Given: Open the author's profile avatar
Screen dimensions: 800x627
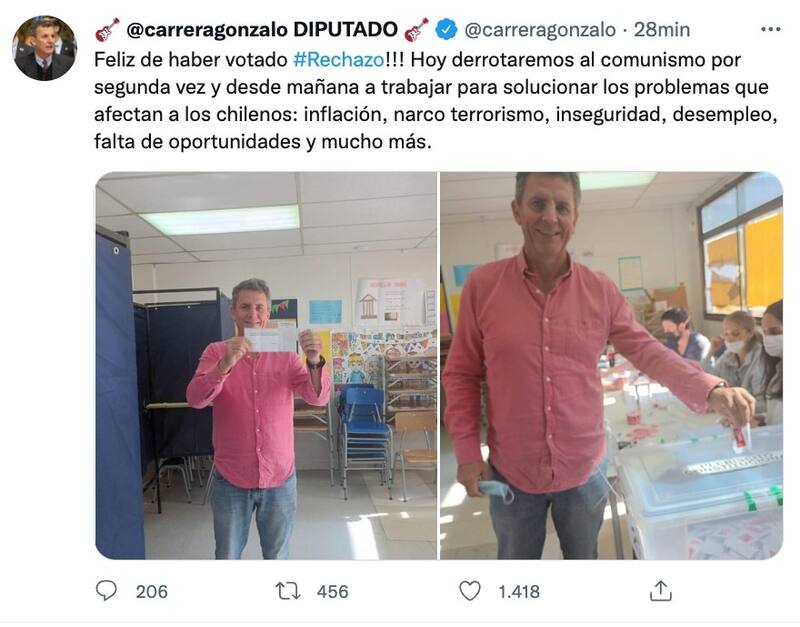Looking at the screenshot, I should click(x=44, y=48).
